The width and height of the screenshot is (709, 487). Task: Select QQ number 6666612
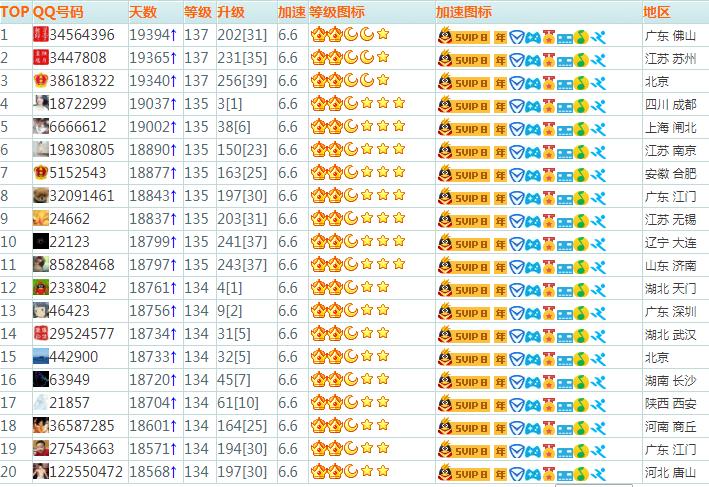pyautogui.click(x=78, y=127)
